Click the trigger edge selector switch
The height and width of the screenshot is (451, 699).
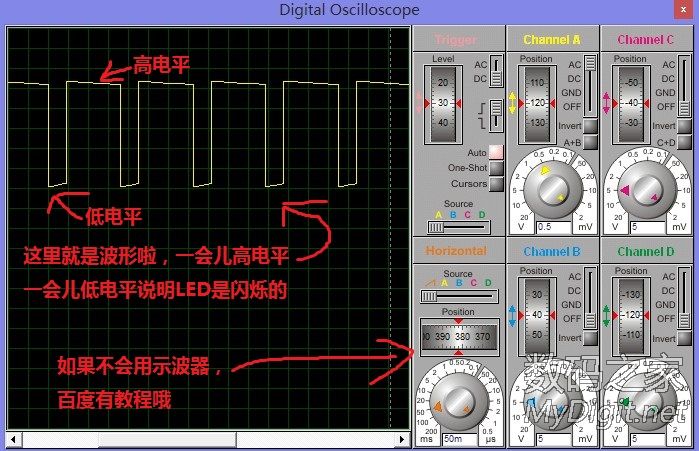pos(494,110)
